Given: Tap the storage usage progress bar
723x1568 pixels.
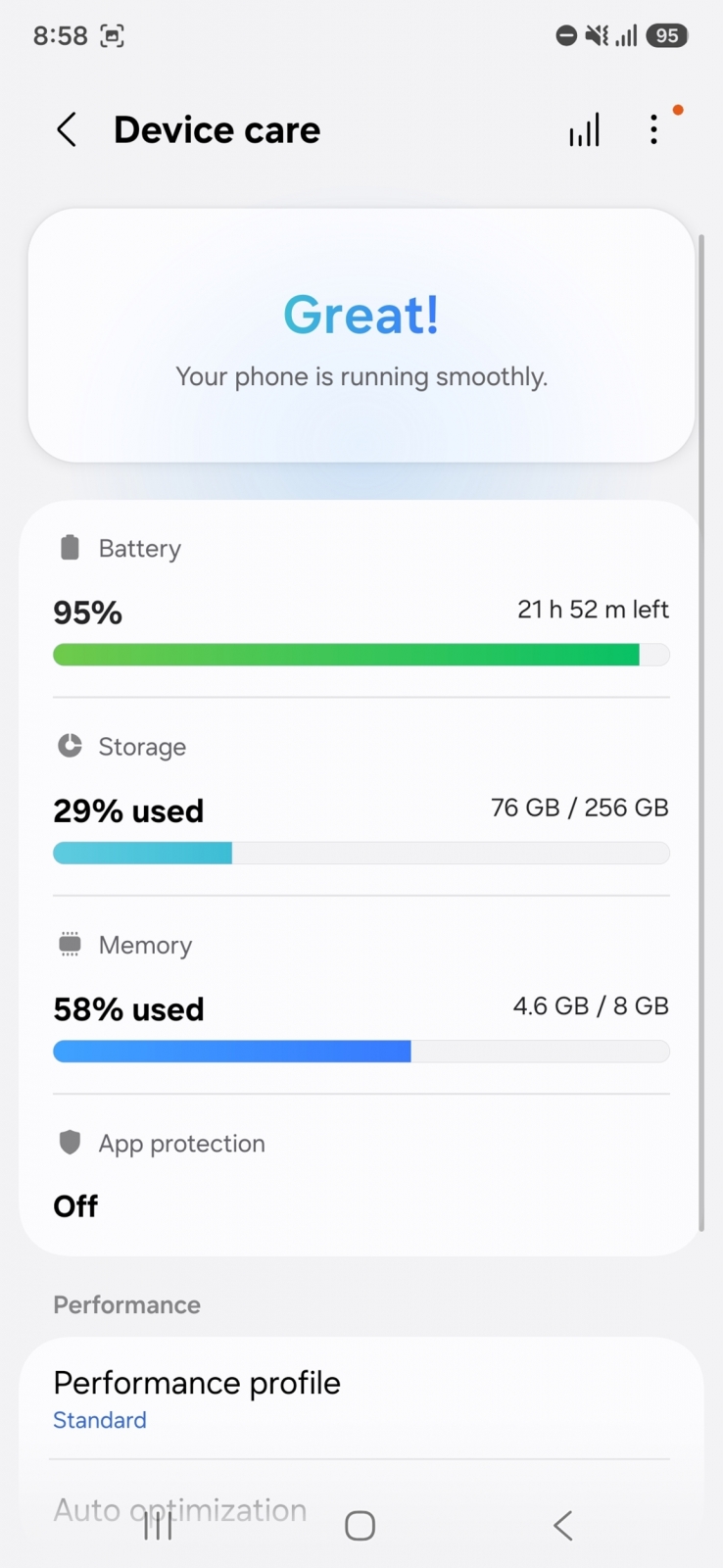Looking at the screenshot, I should [361, 853].
